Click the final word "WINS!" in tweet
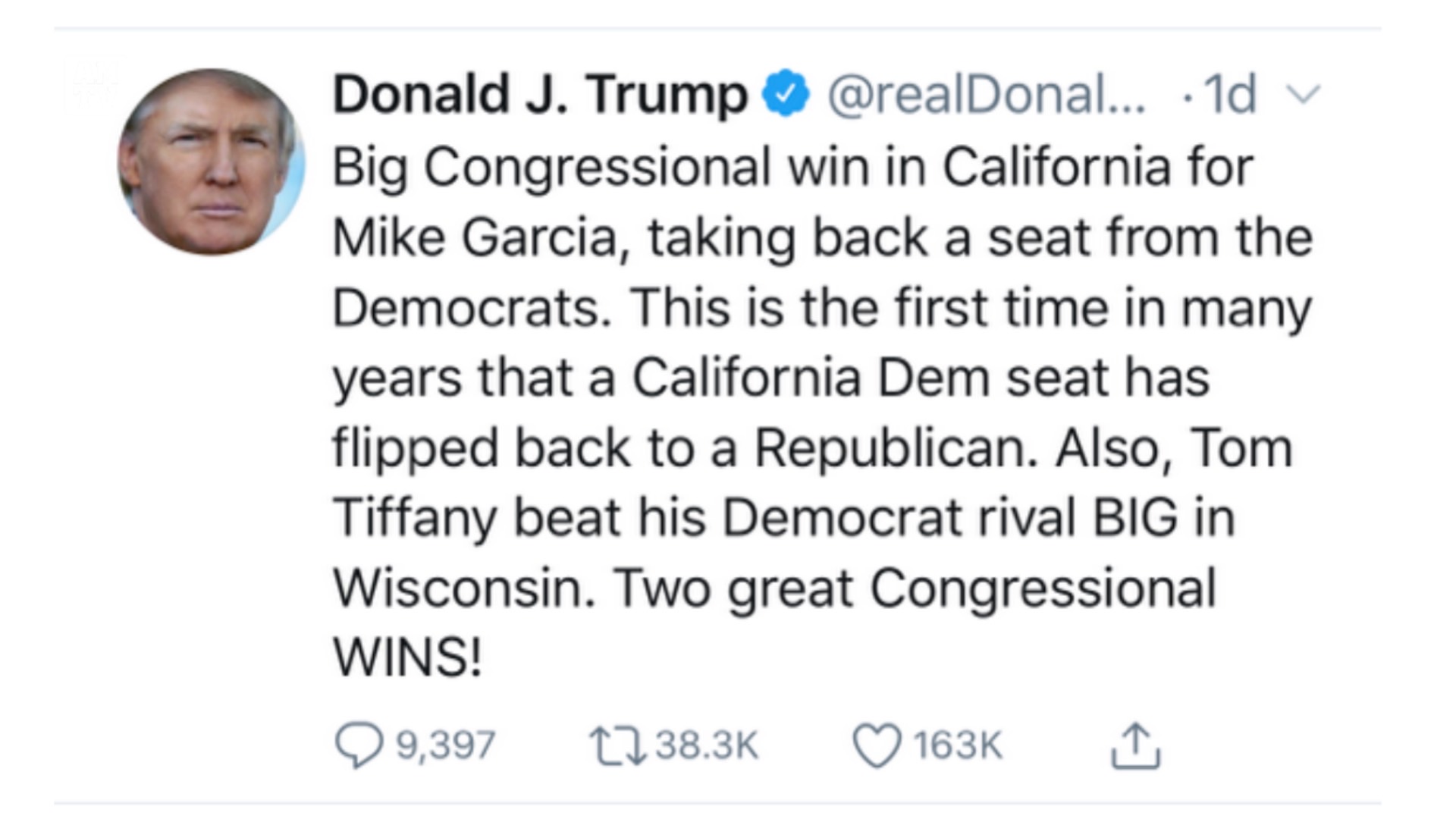The width and height of the screenshot is (1456, 819). point(407,657)
